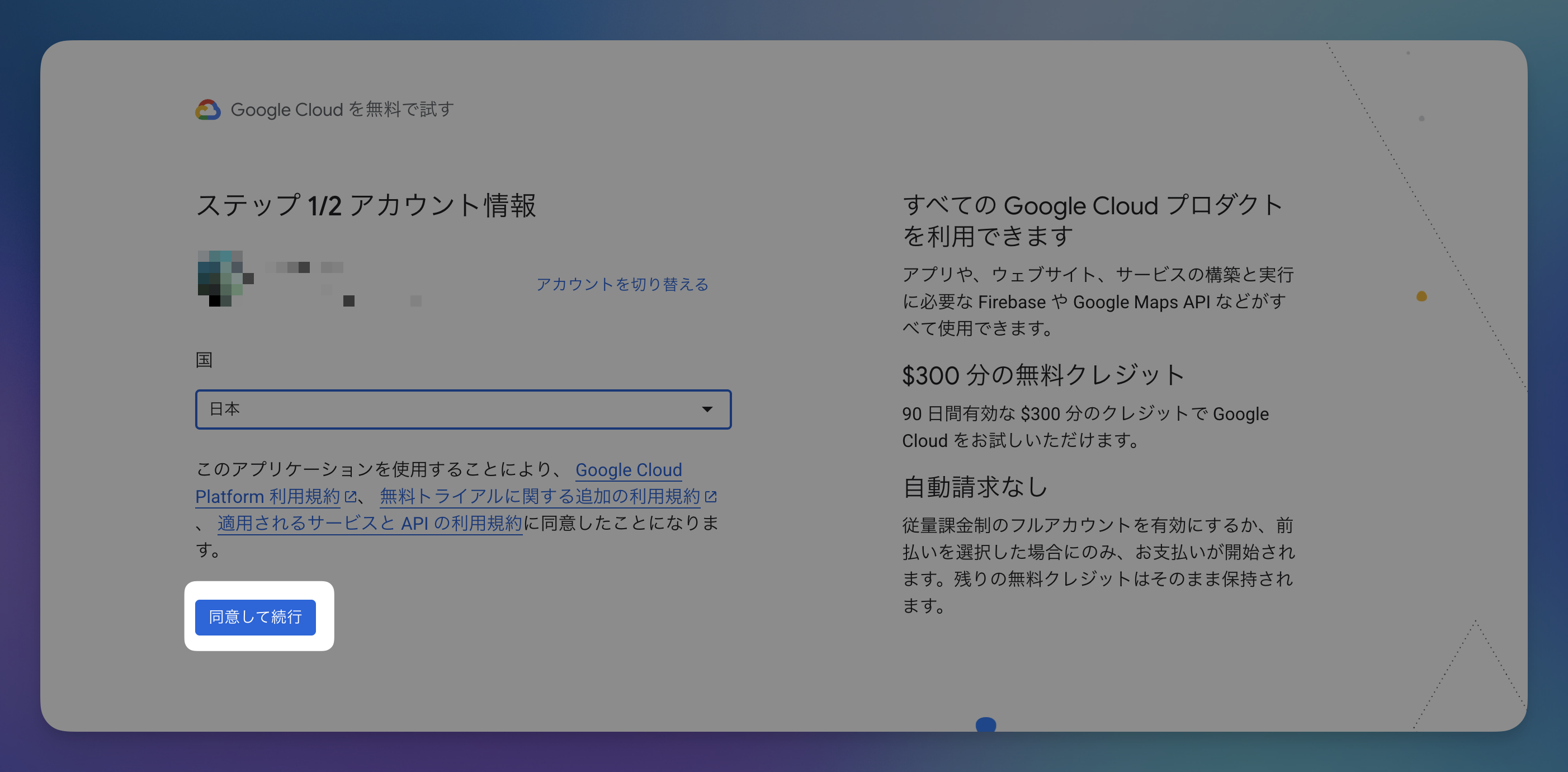Viewport: 1568px width, 772px height.
Task: Open Google Cloud Platform 利用規約 link
Action: [628, 470]
